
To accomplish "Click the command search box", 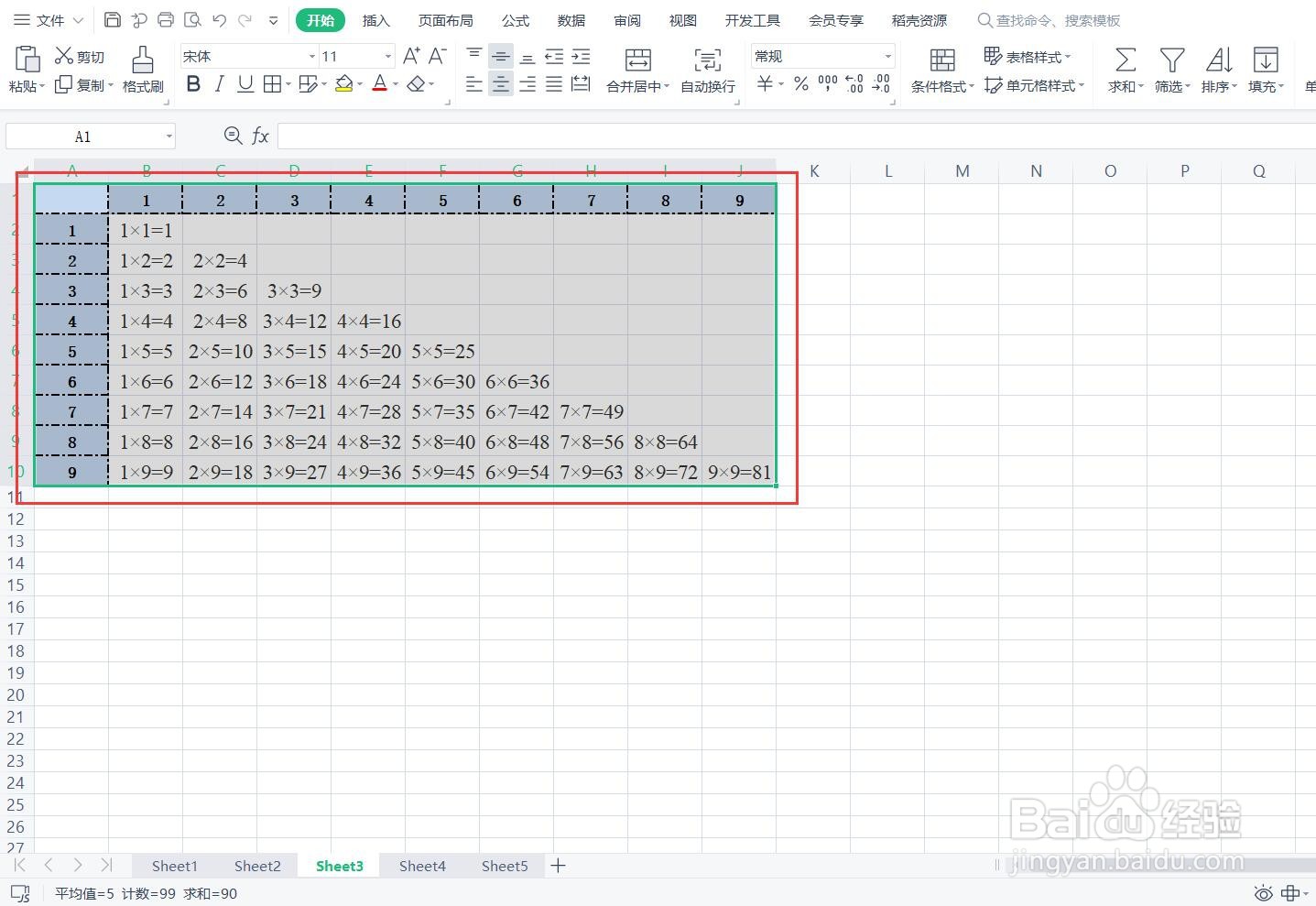I will pos(1050,20).
